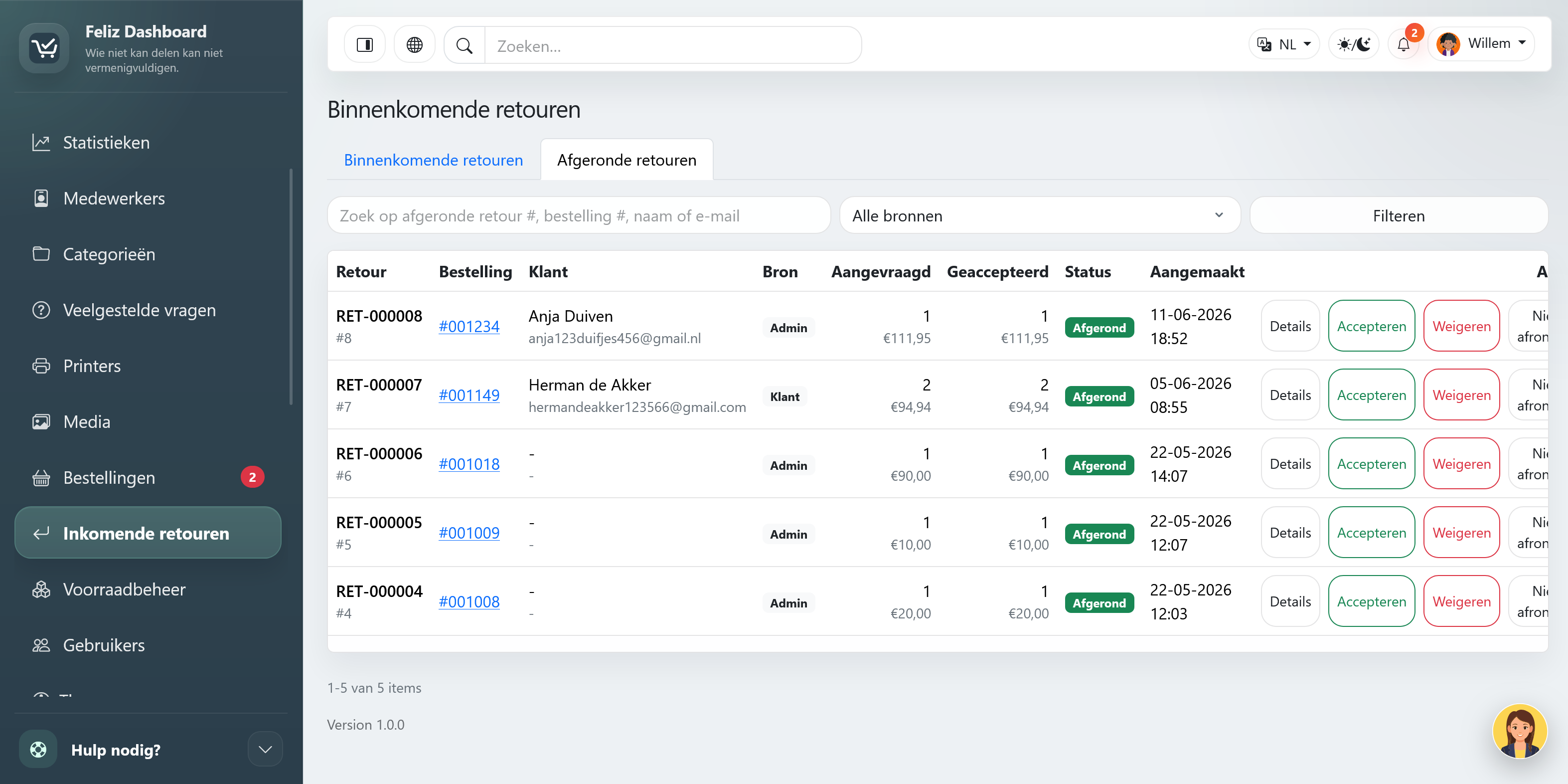Image resolution: width=1568 pixels, height=784 pixels.
Task: Click Weigeren for RET-000008
Action: pos(1461,326)
